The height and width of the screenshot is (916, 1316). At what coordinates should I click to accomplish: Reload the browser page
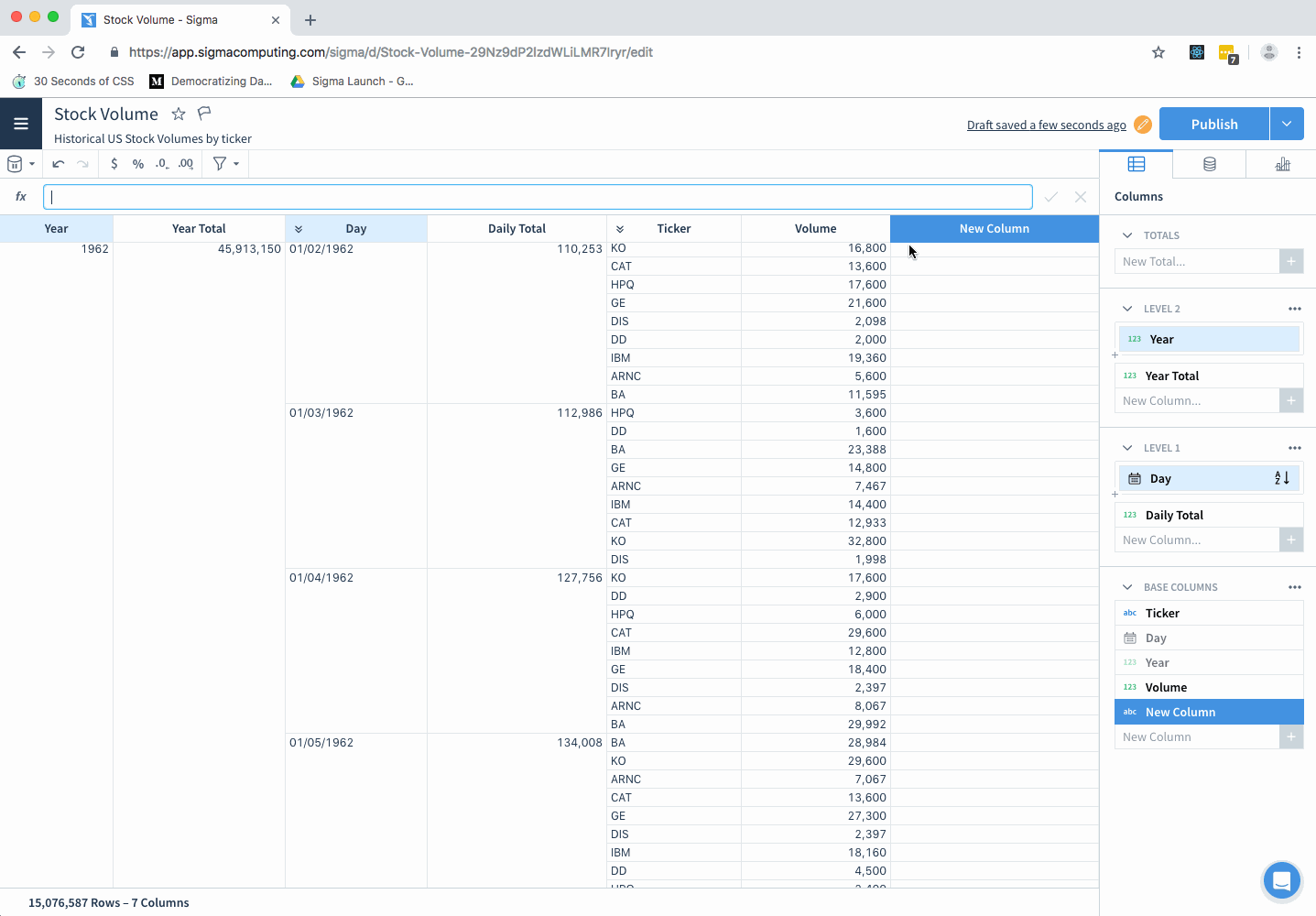pyautogui.click(x=78, y=52)
